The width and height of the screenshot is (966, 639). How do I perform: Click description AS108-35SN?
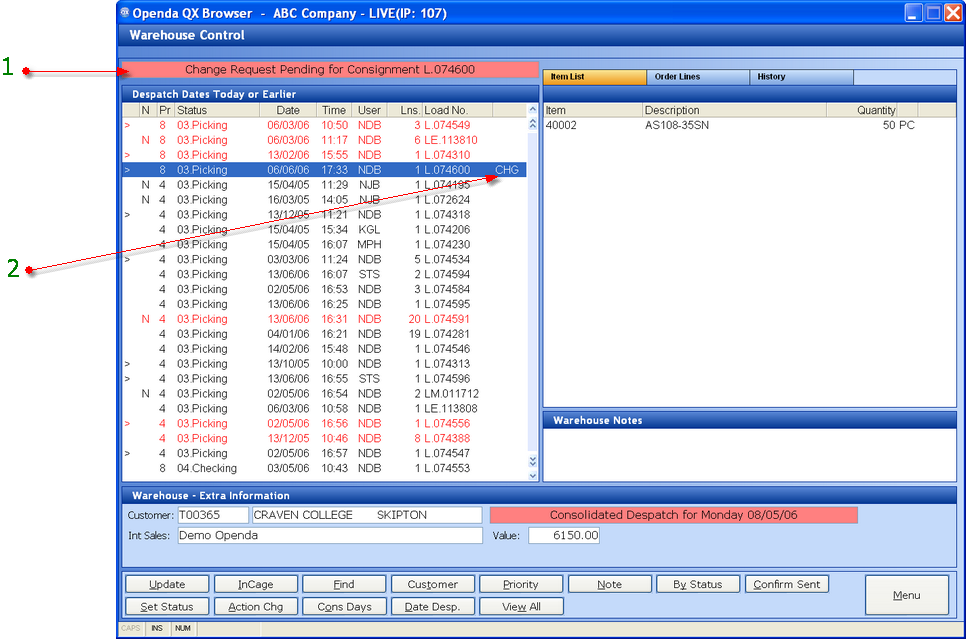tap(676, 125)
